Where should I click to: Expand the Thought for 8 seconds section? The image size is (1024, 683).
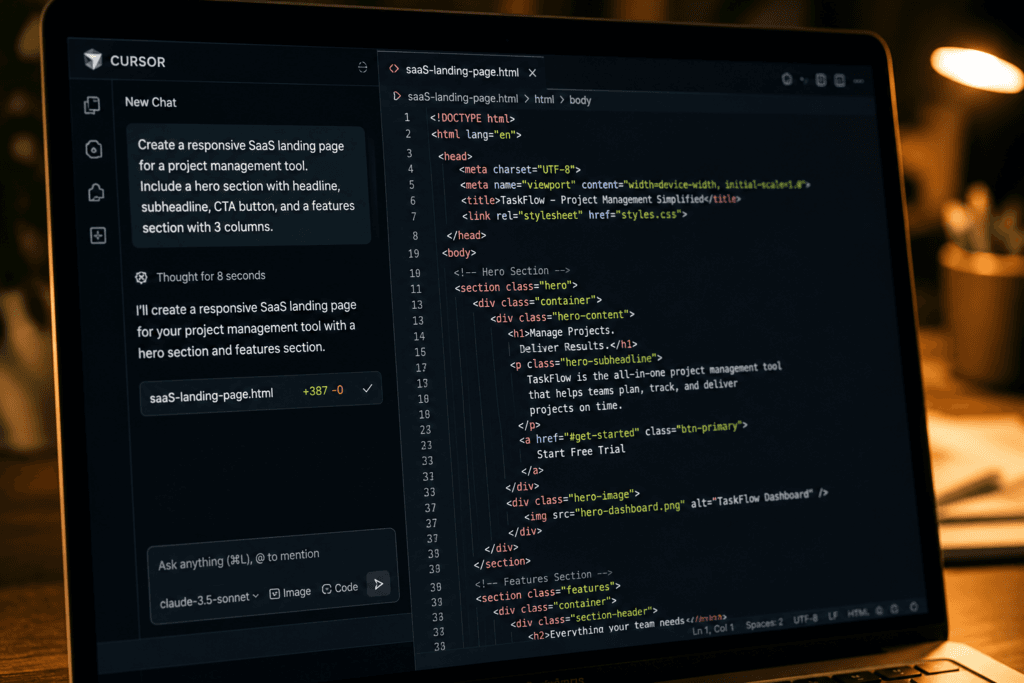[x=210, y=276]
